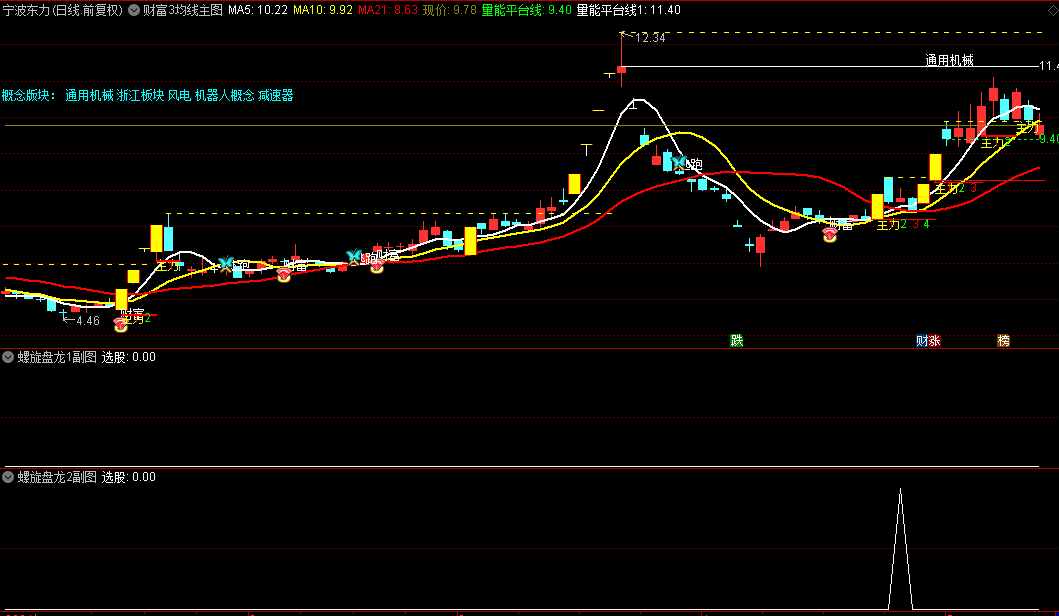Click butterfly signal icon under 12.34 peak

pos(678,161)
